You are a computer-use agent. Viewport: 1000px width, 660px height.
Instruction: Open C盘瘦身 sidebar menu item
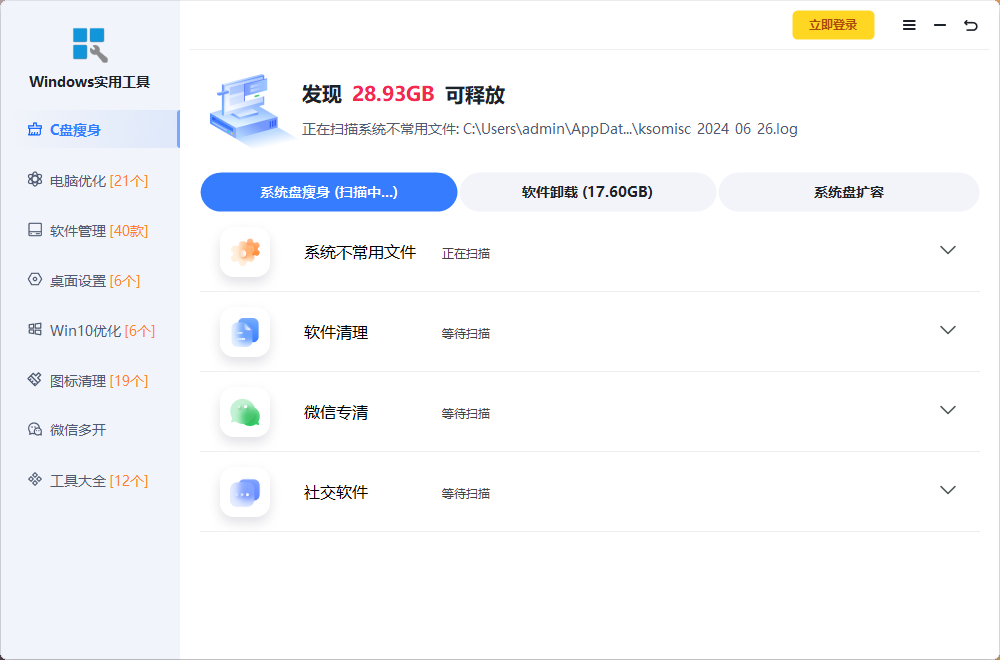90,129
